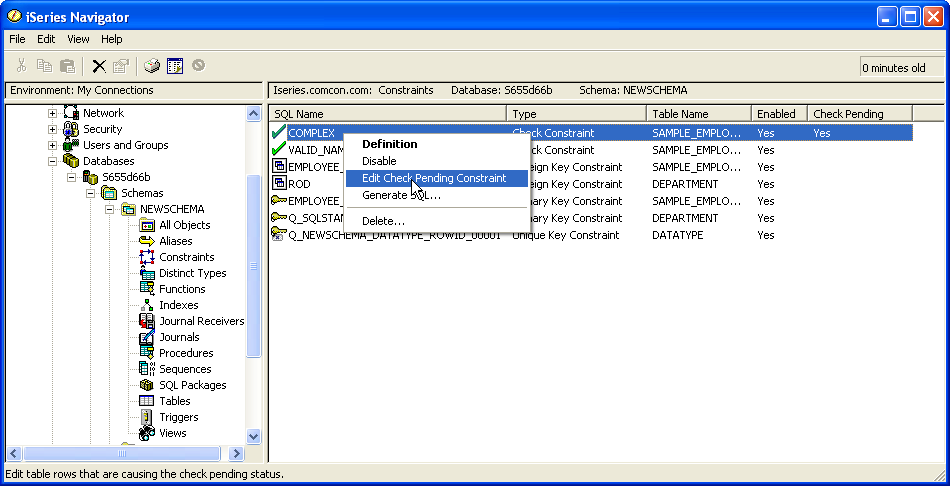
Task: Click the Users and Groups icon
Action: (x=71, y=145)
